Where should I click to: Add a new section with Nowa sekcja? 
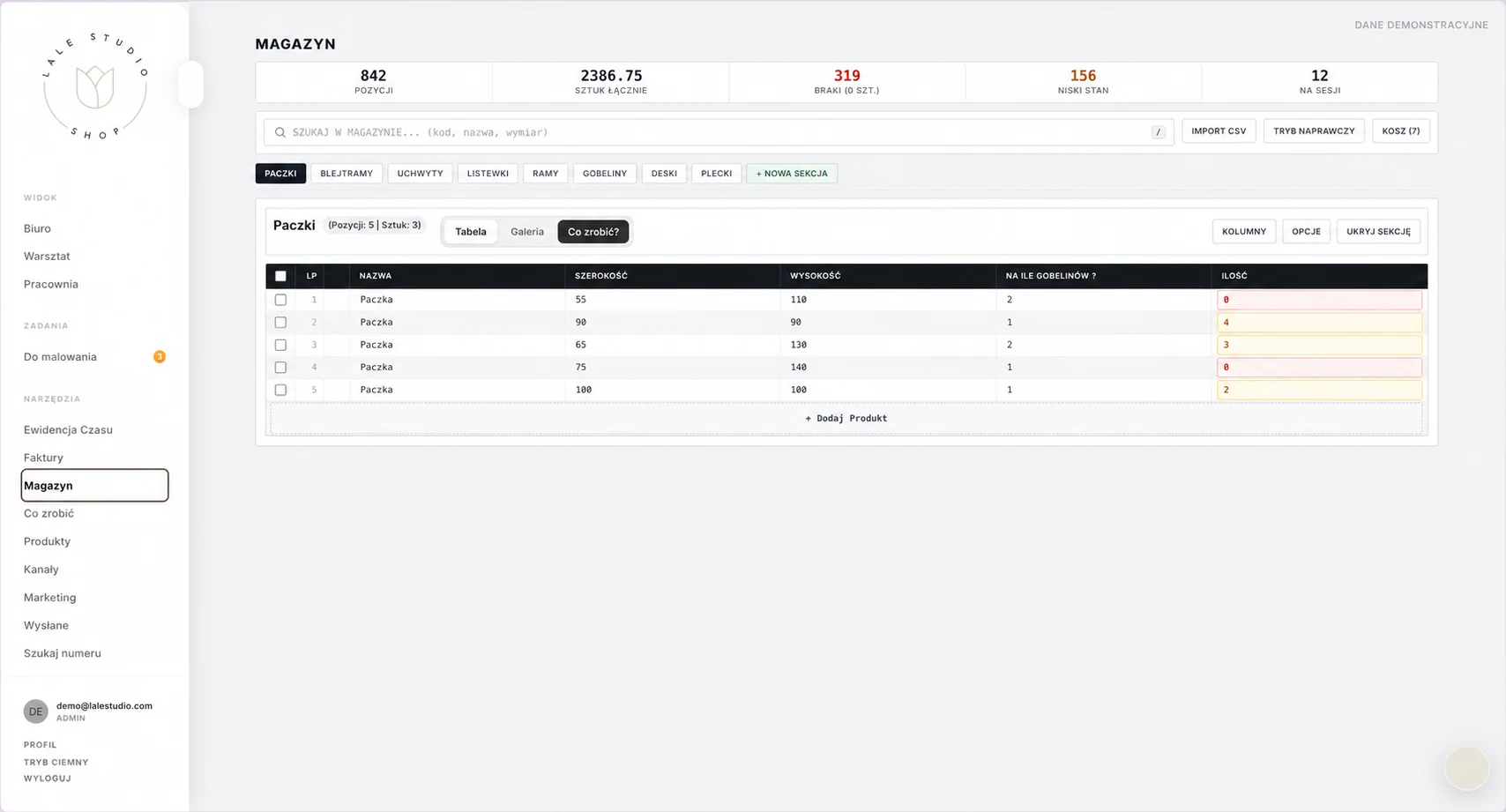792,174
